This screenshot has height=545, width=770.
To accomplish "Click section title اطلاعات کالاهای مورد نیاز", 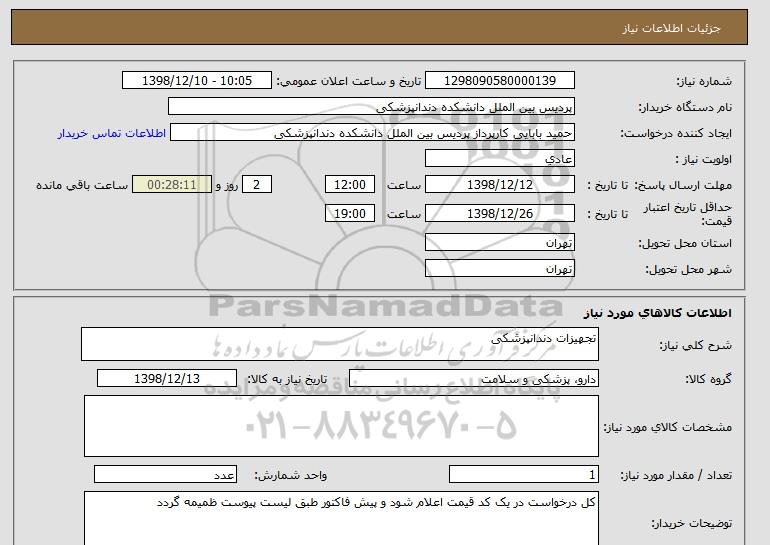I will 657,313.
